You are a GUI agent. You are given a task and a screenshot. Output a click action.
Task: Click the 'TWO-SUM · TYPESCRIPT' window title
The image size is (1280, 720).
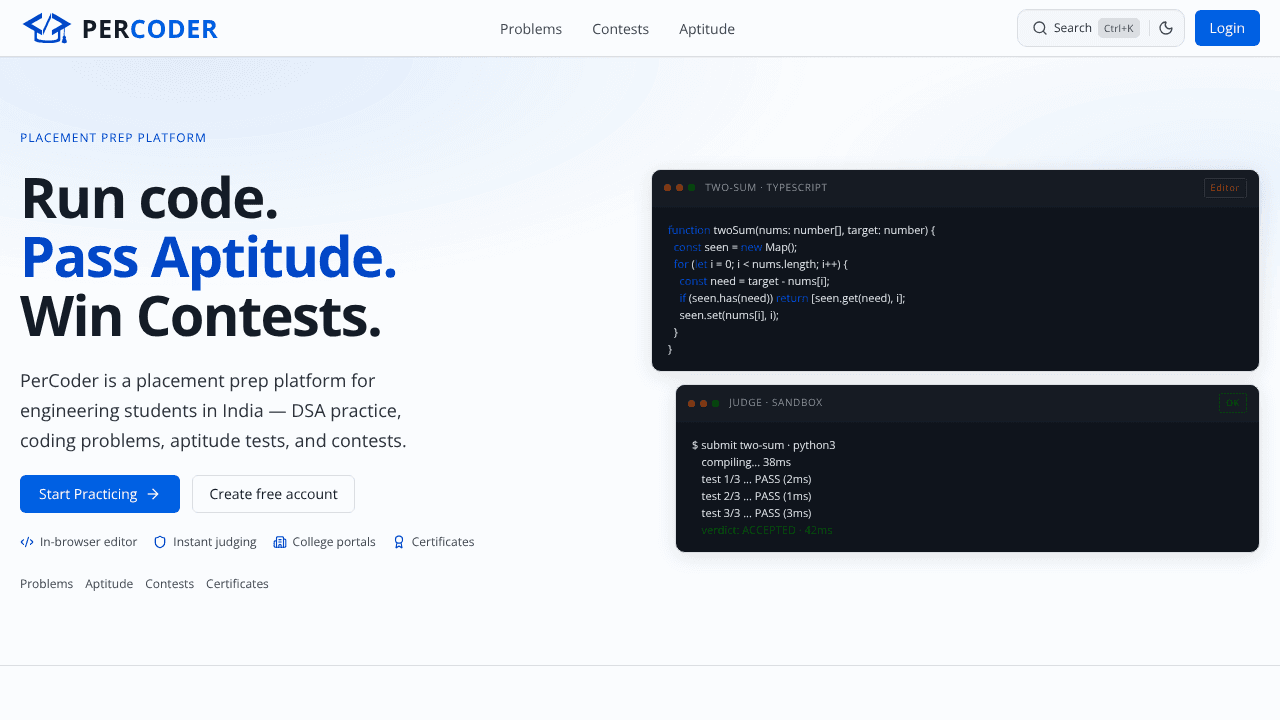tap(766, 188)
